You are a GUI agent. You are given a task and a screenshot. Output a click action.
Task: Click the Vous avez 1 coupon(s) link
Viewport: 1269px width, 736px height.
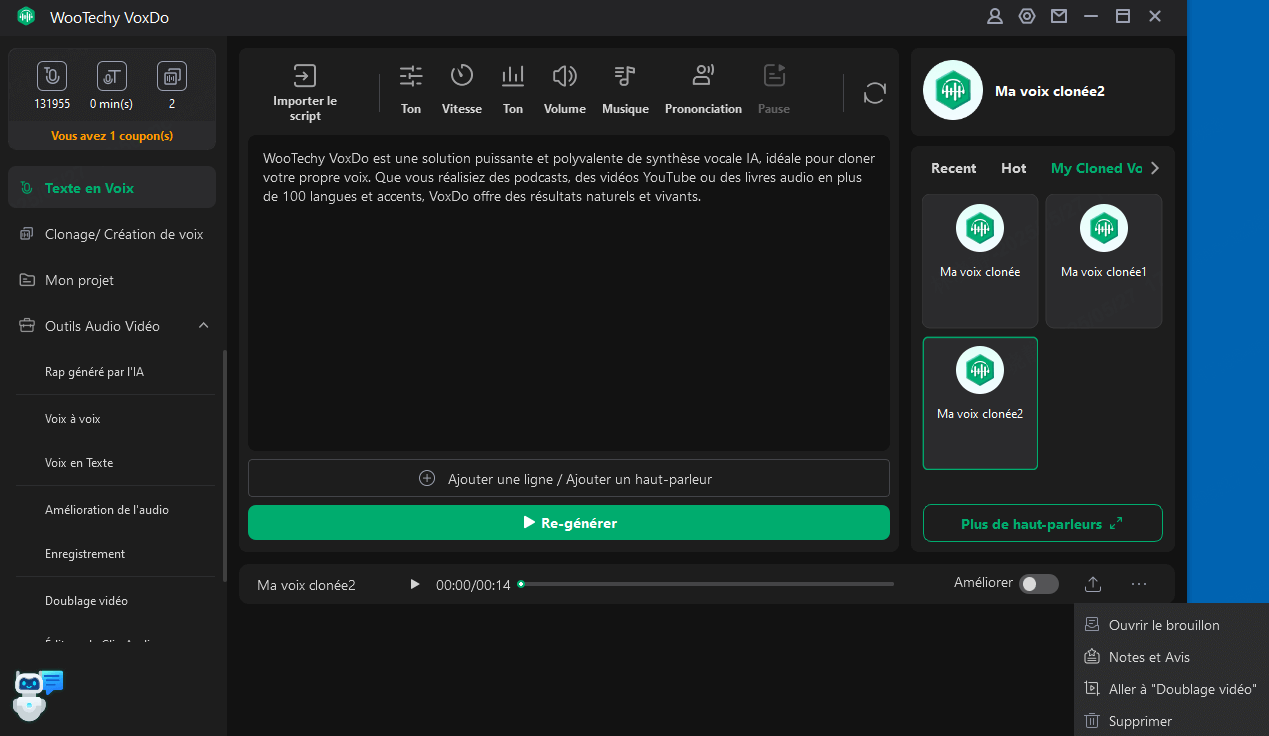coord(112,136)
